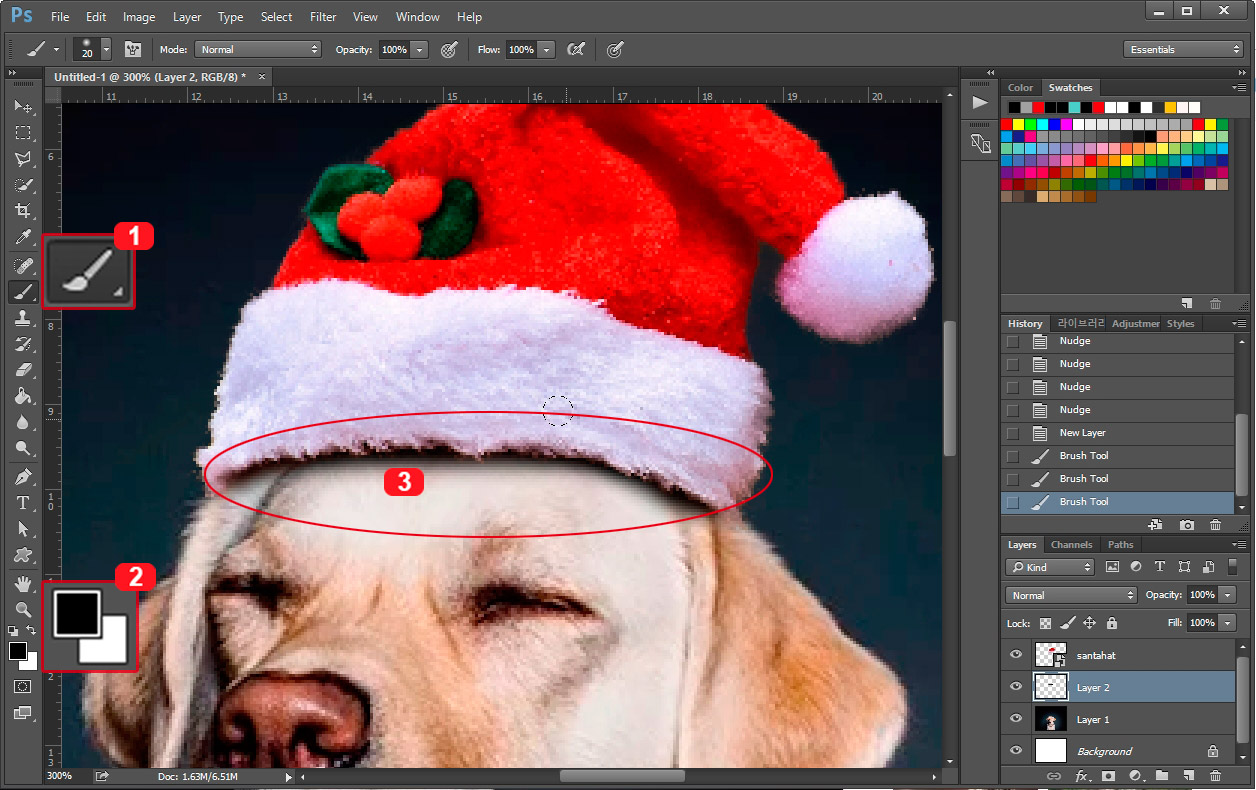The height and width of the screenshot is (790, 1256).
Task: Select the History Brush tool
Action: pyautogui.click(x=23, y=344)
